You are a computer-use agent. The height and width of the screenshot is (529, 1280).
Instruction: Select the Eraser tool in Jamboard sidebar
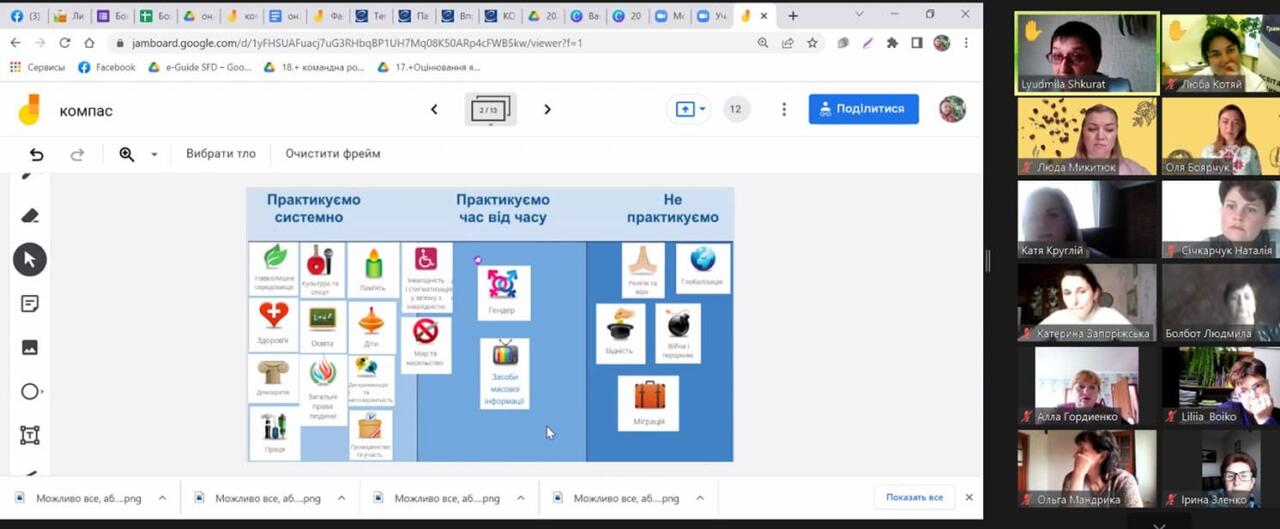tap(29, 215)
